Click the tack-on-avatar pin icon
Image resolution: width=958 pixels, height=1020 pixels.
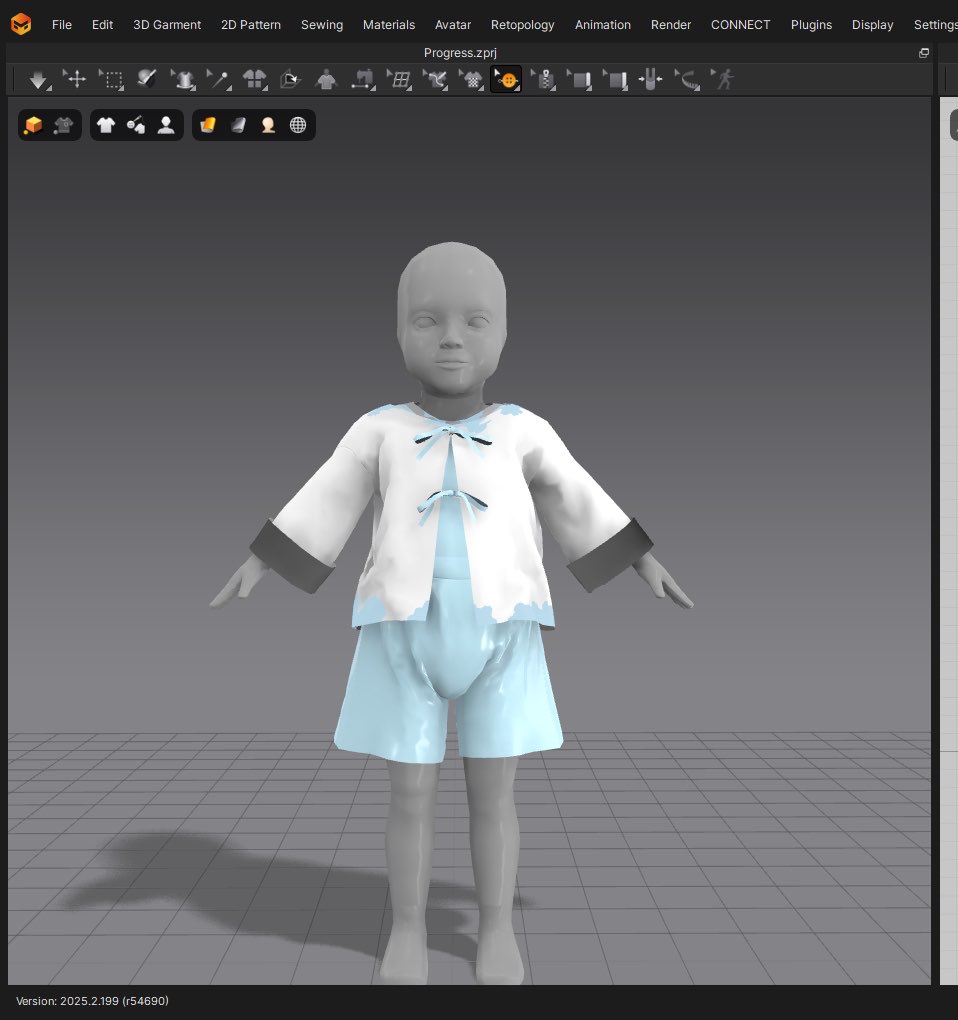tap(650, 79)
